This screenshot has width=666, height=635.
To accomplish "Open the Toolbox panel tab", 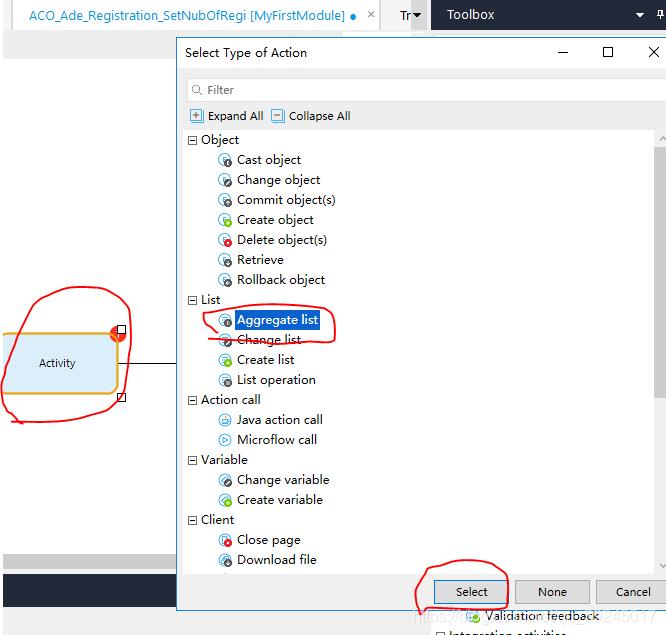I will pyautogui.click(x=470, y=15).
